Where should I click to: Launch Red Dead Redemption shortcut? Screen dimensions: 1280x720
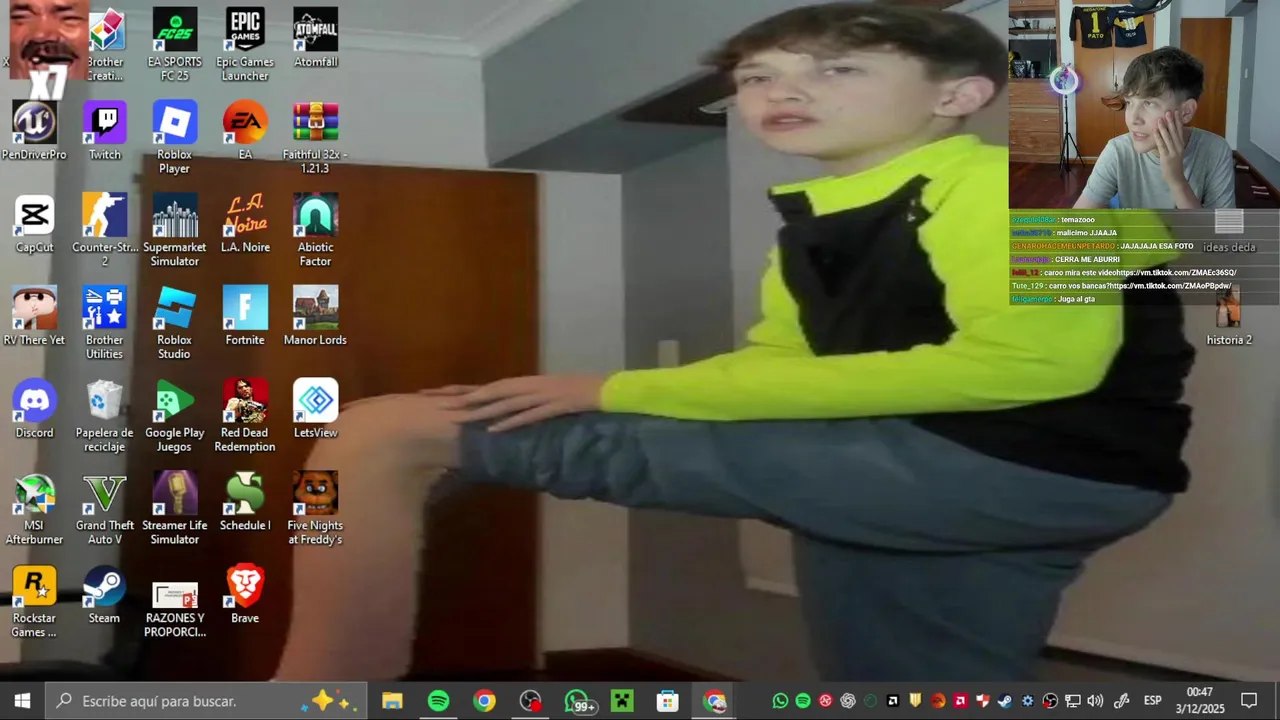tap(245, 417)
